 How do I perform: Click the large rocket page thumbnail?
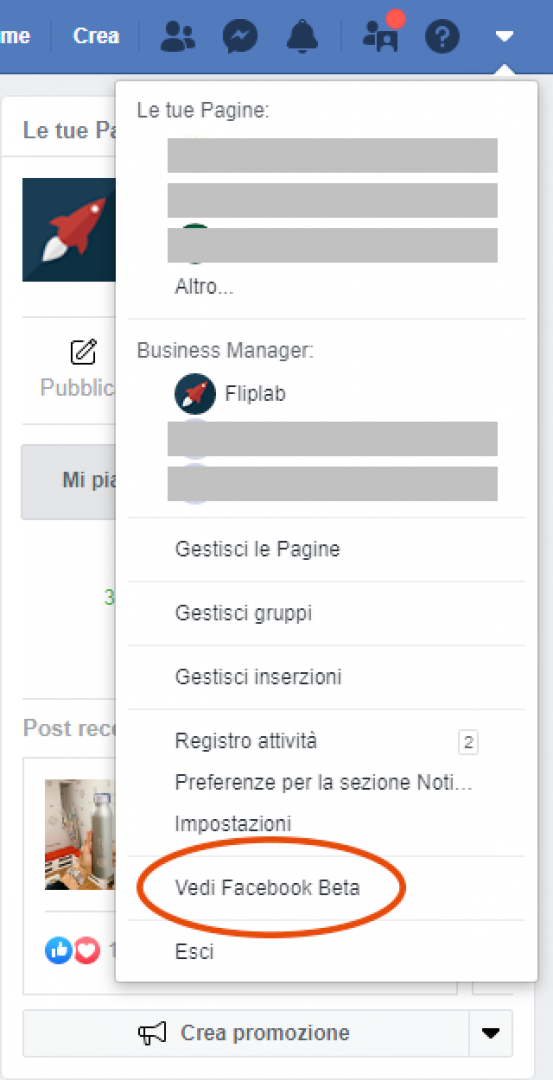[x=69, y=229]
